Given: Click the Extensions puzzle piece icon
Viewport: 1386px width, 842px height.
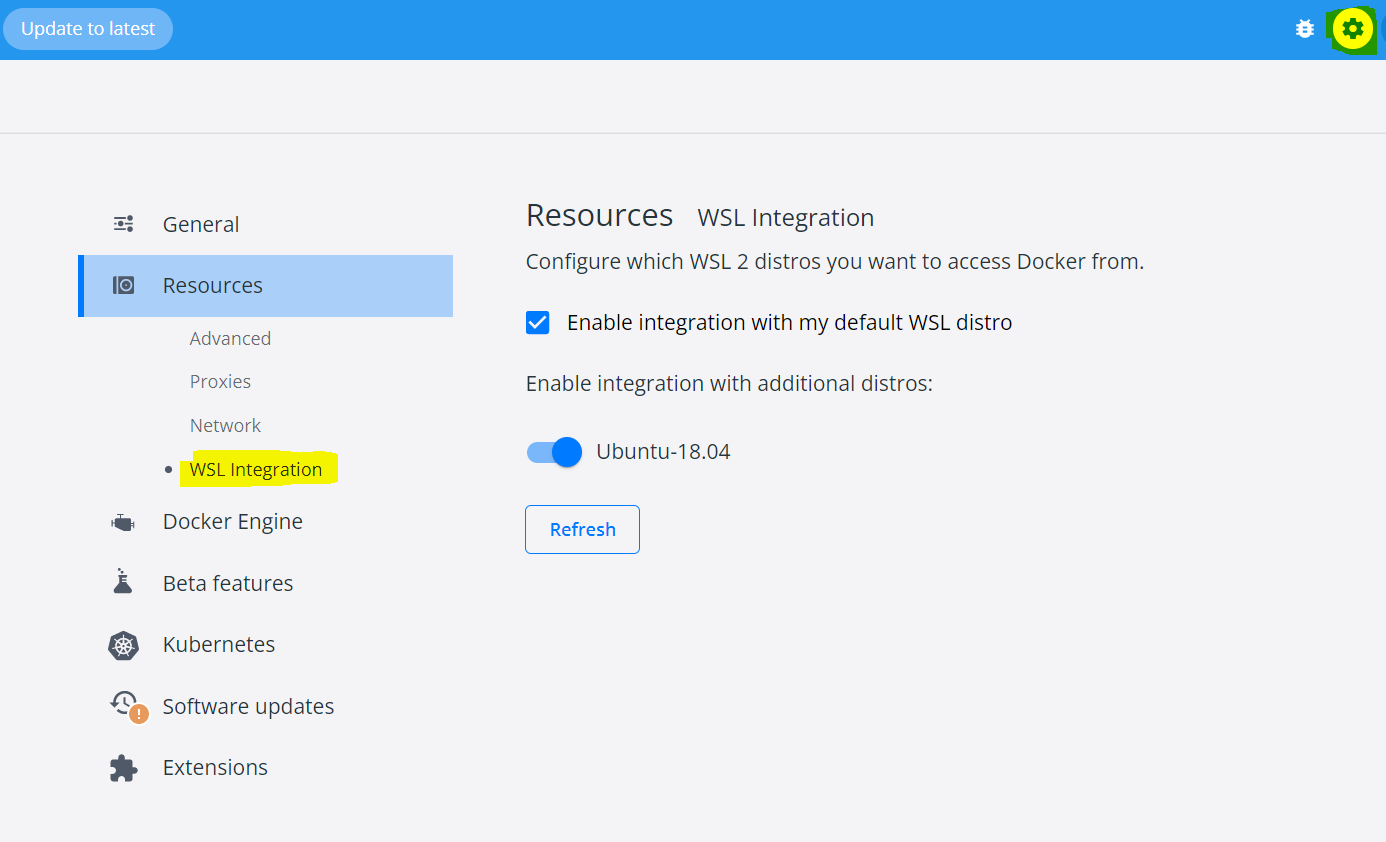Looking at the screenshot, I should (x=123, y=768).
